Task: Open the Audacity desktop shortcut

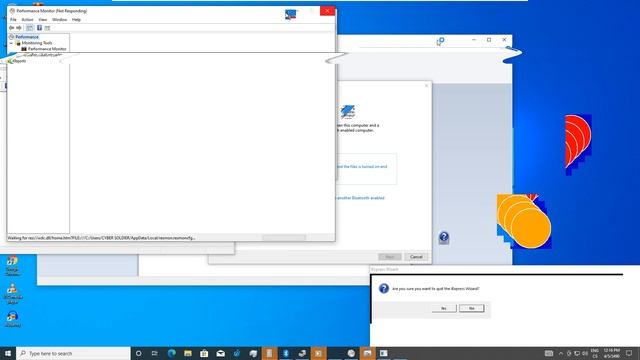Action: click(12, 319)
